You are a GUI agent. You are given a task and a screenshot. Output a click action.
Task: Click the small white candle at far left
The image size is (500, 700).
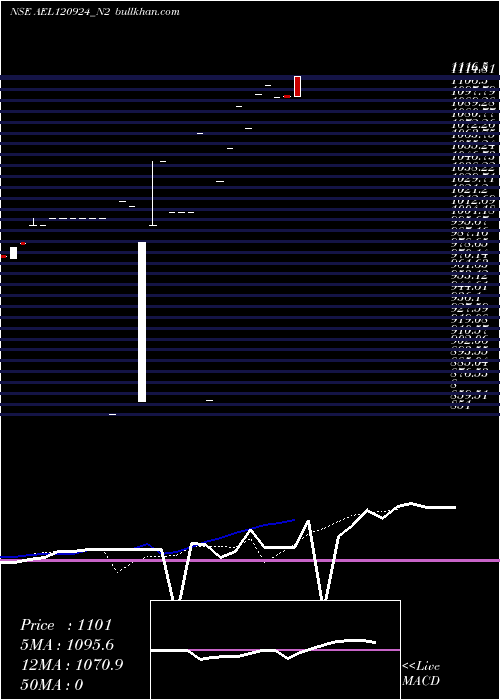(x=13, y=253)
